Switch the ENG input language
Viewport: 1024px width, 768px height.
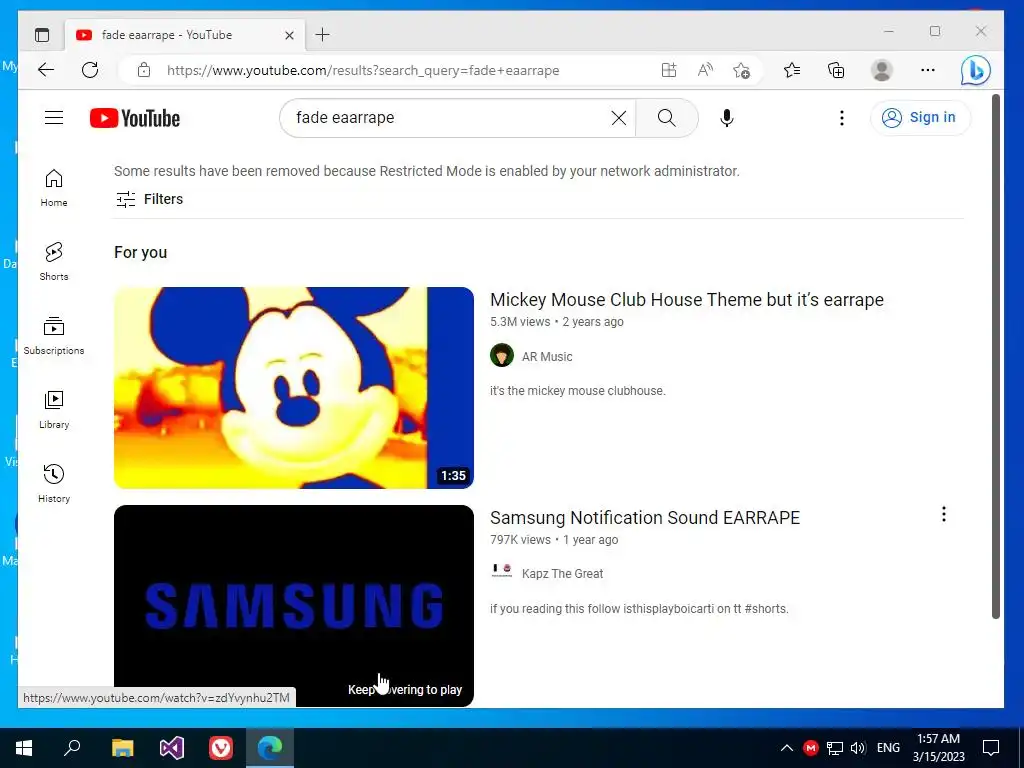pyautogui.click(x=888, y=748)
